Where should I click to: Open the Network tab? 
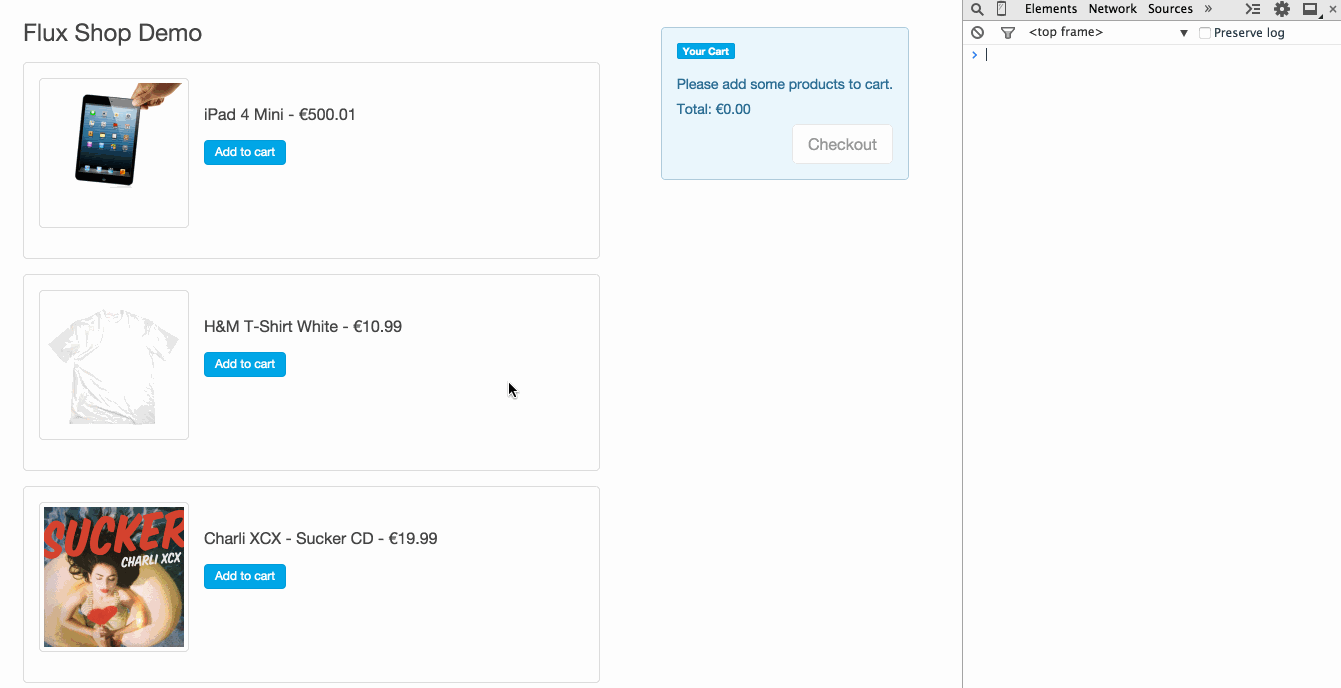[x=1112, y=9]
